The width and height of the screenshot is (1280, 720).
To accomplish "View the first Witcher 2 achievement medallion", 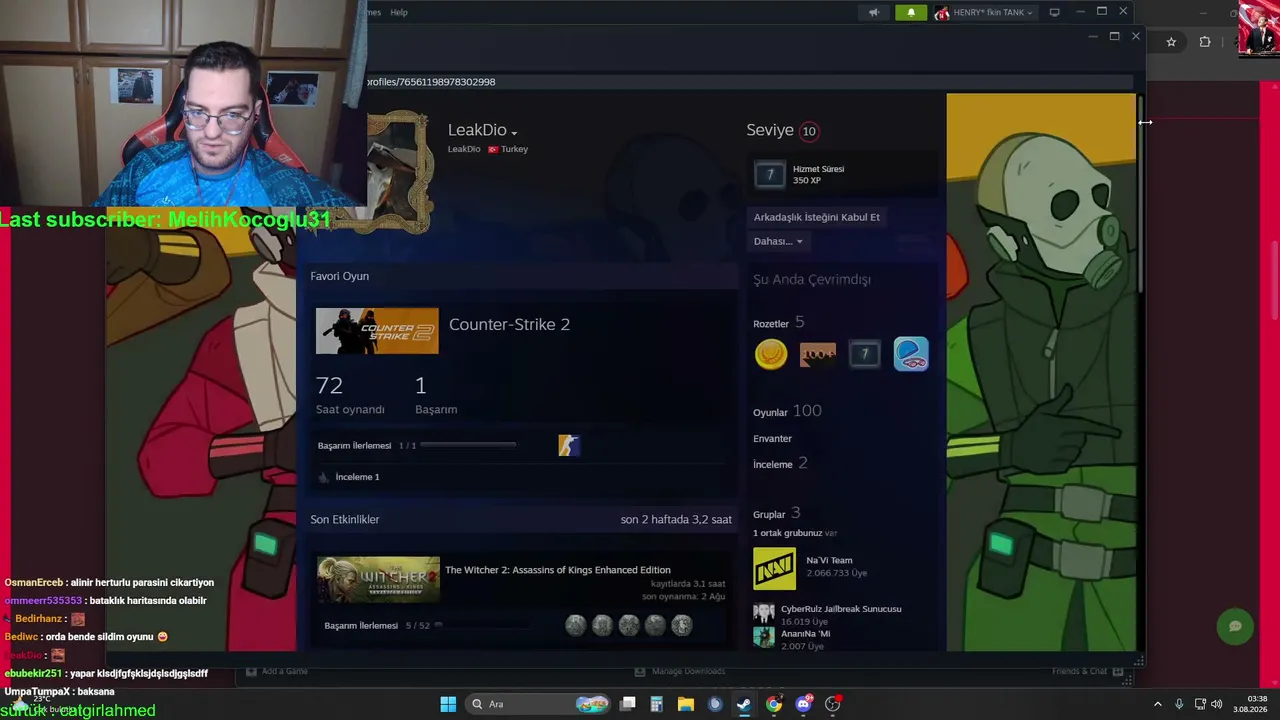I will coord(576,625).
